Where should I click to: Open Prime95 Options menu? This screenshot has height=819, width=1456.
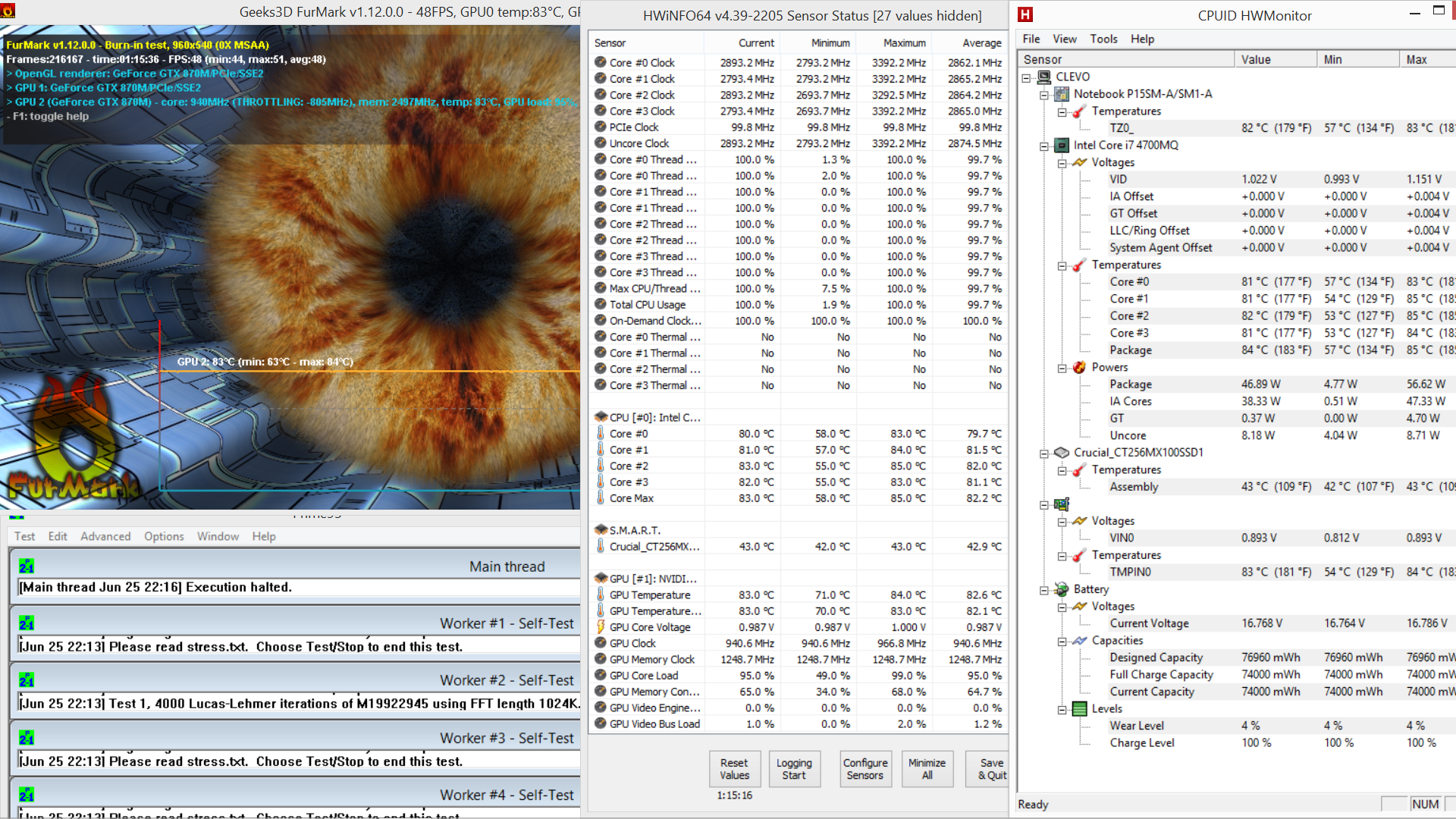(164, 536)
